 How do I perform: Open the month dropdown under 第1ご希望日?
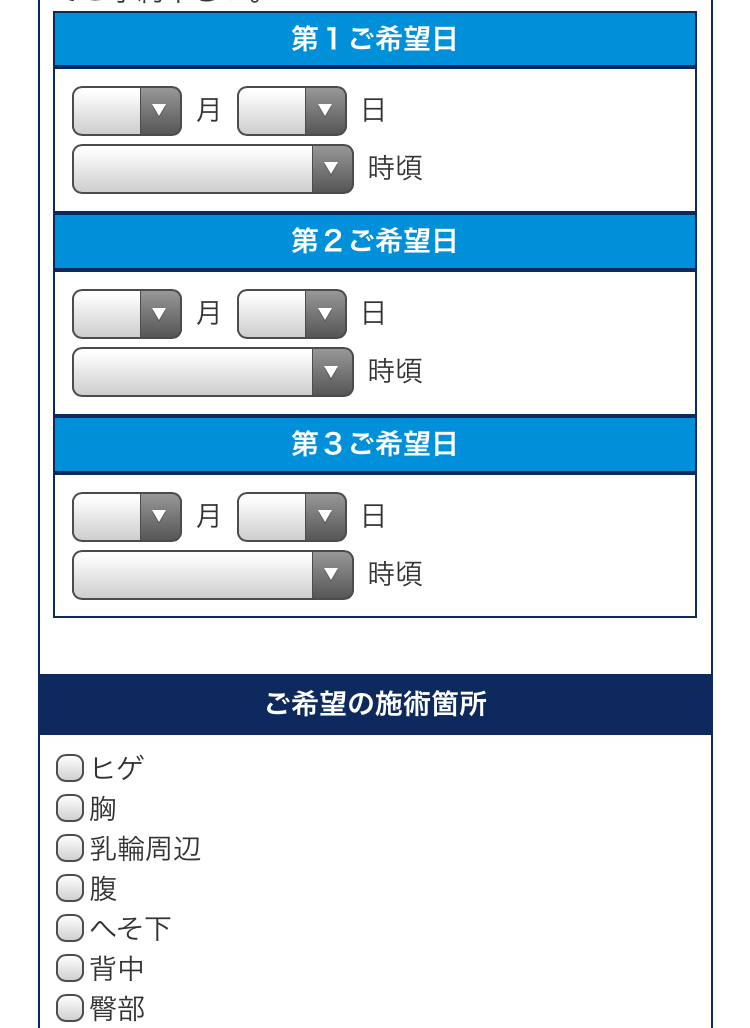tap(125, 110)
